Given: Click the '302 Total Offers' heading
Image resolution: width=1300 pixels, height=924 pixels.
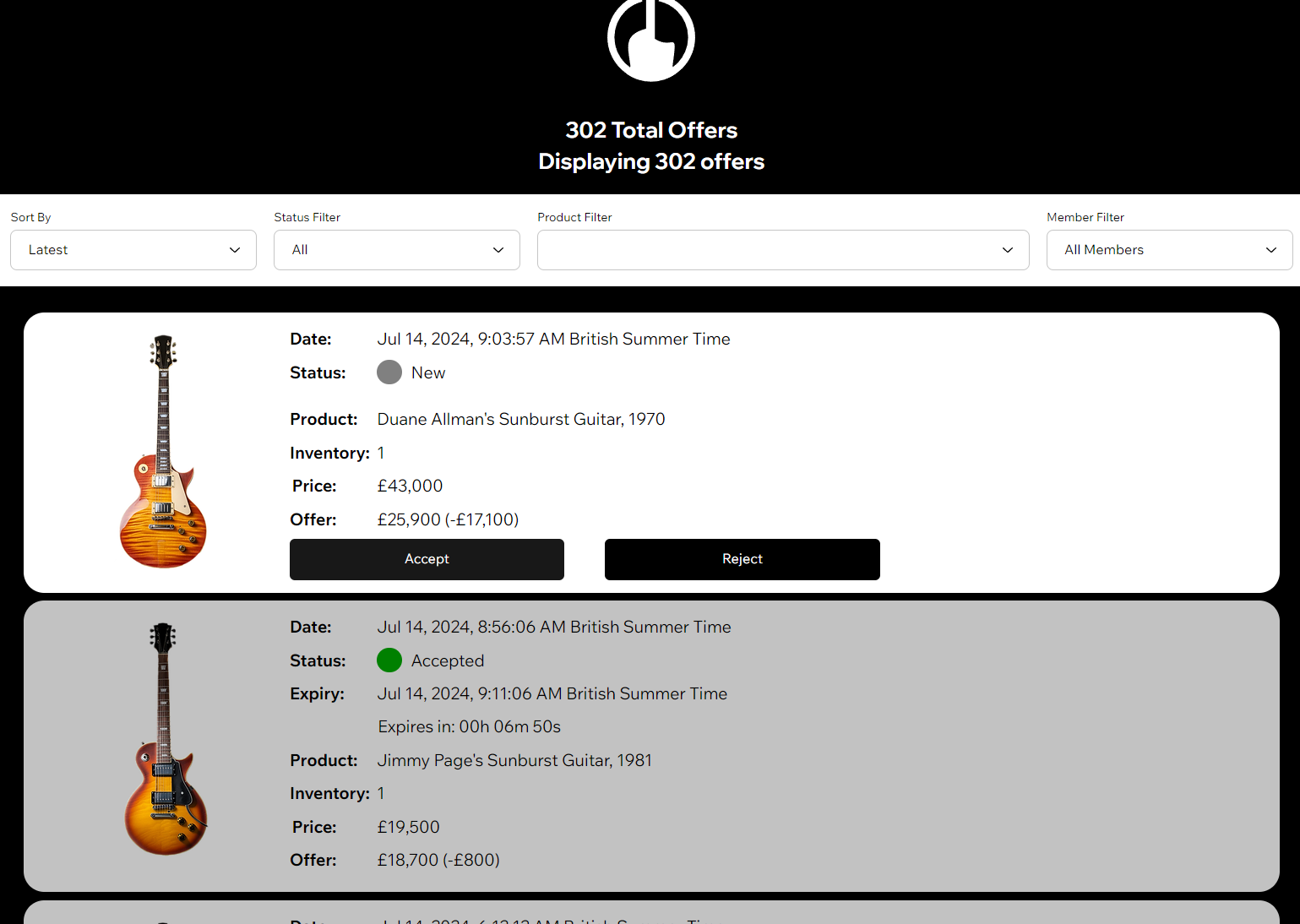Looking at the screenshot, I should tap(651, 130).
